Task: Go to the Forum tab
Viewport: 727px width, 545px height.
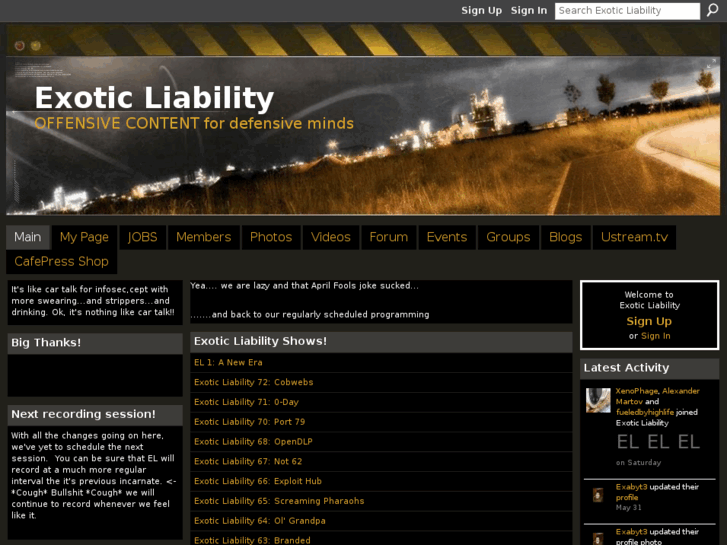Action: 389,237
